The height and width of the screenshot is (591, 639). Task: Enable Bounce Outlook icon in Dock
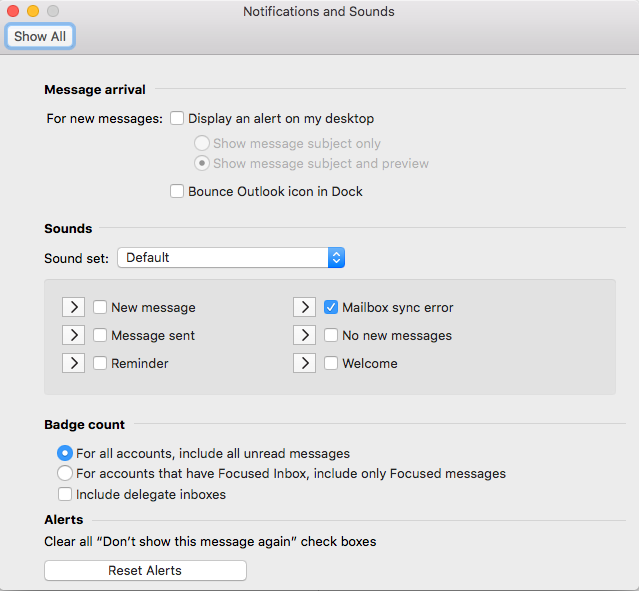click(x=177, y=191)
